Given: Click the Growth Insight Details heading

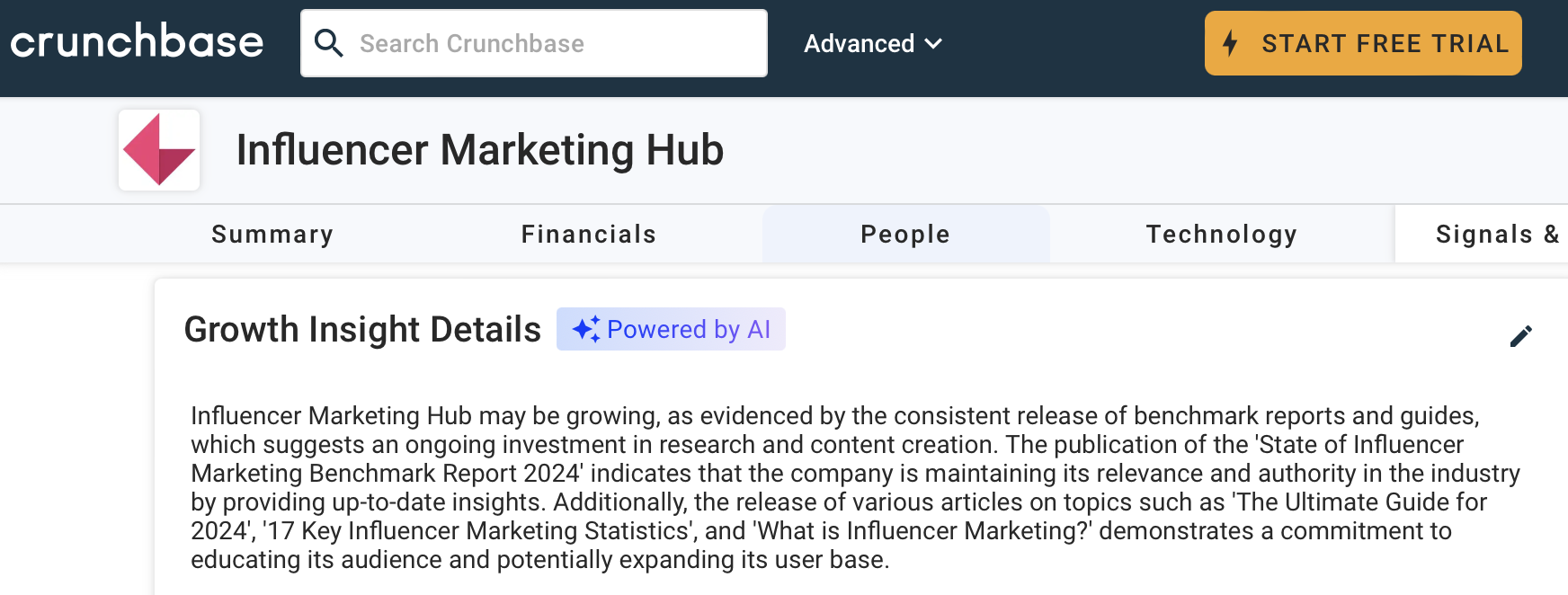Looking at the screenshot, I should (361, 329).
